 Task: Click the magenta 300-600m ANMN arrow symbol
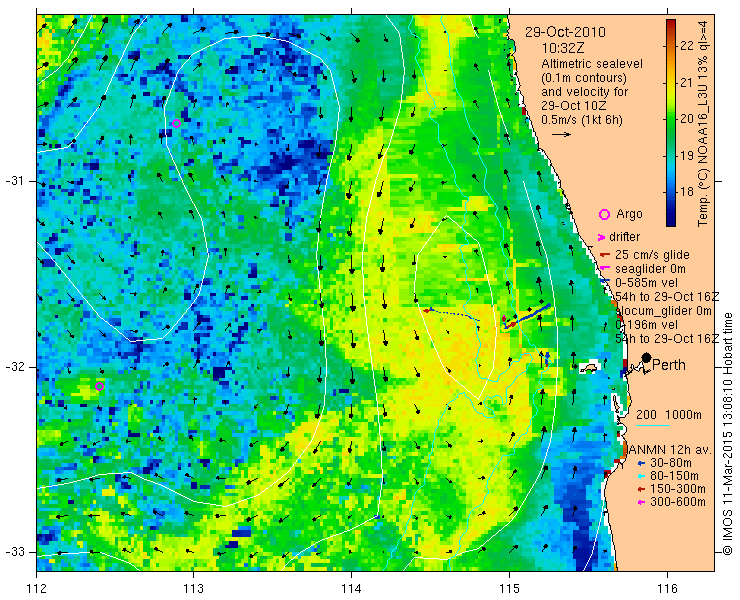(x=641, y=502)
